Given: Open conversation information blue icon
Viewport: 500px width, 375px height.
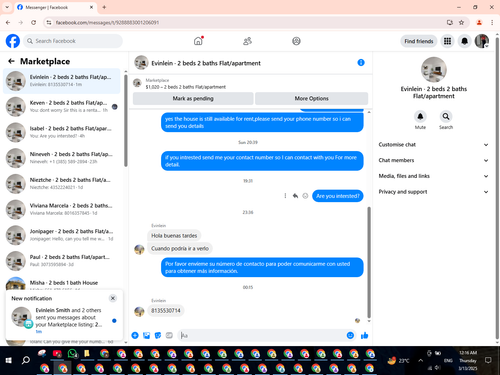Looking at the screenshot, I should point(361,63).
